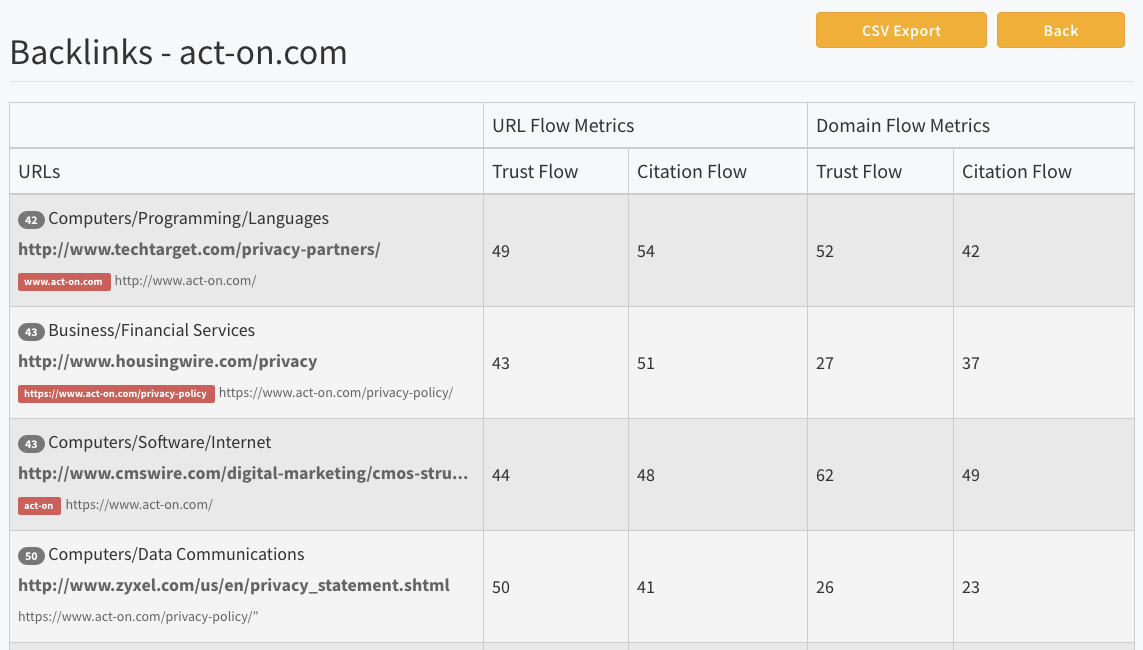Screen dimensions: 1143x650
Task: Click URL Trust Flow value 49 in techtarget row
Action: (501, 251)
